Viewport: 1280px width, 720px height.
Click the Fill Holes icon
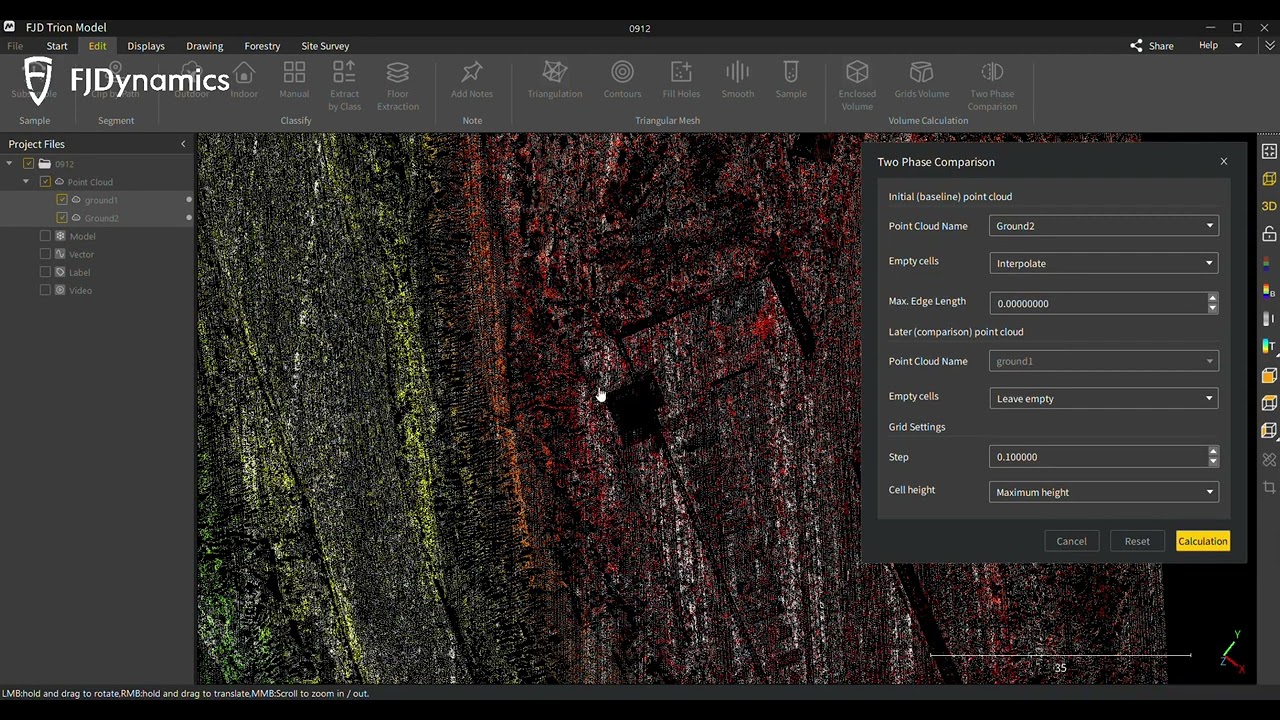[x=681, y=80]
